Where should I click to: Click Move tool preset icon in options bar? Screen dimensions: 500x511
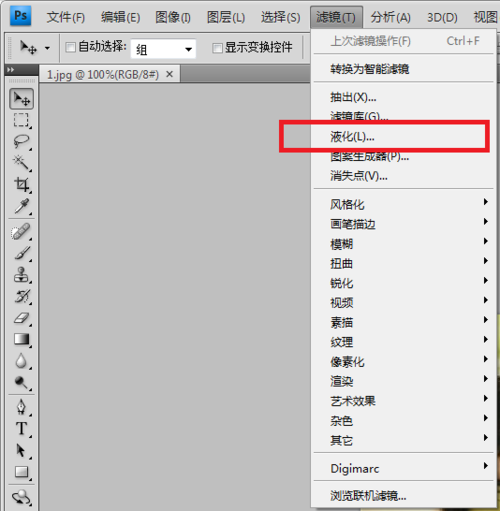coord(28,48)
